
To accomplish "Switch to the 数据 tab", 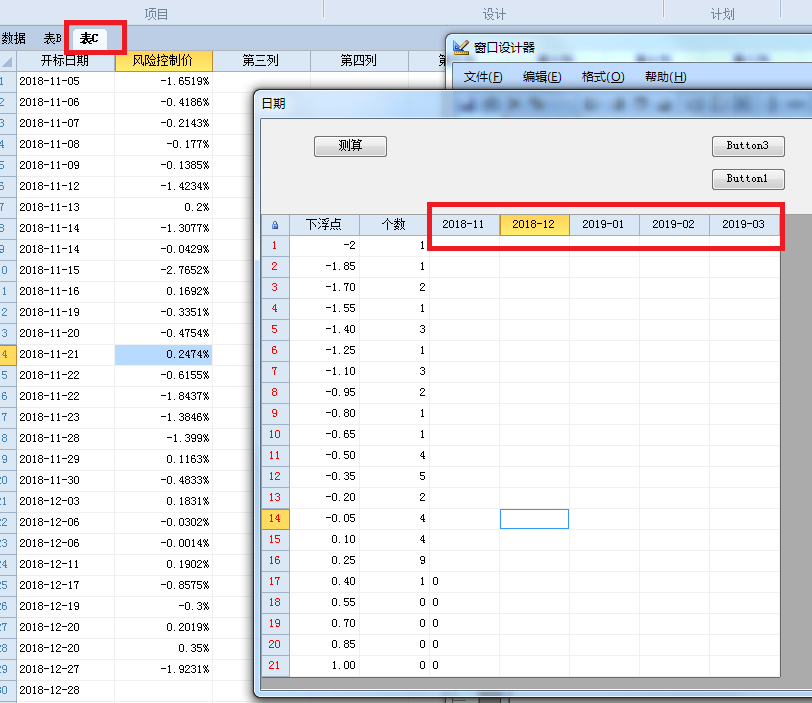I will tap(13, 38).
